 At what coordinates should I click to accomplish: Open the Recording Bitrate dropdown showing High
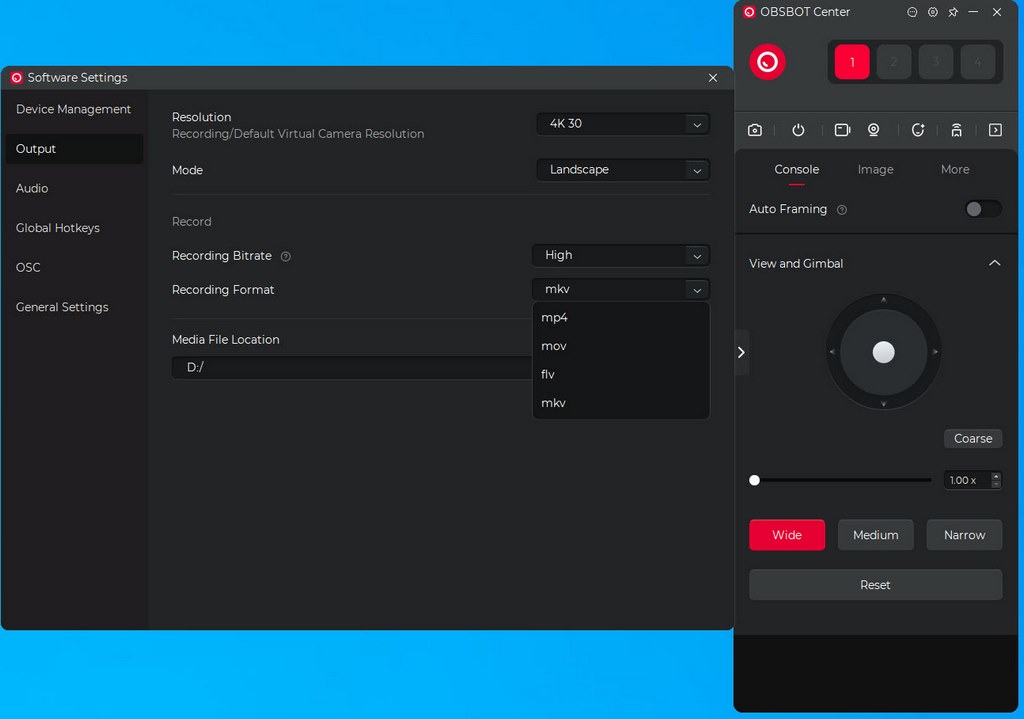tap(621, 255)
